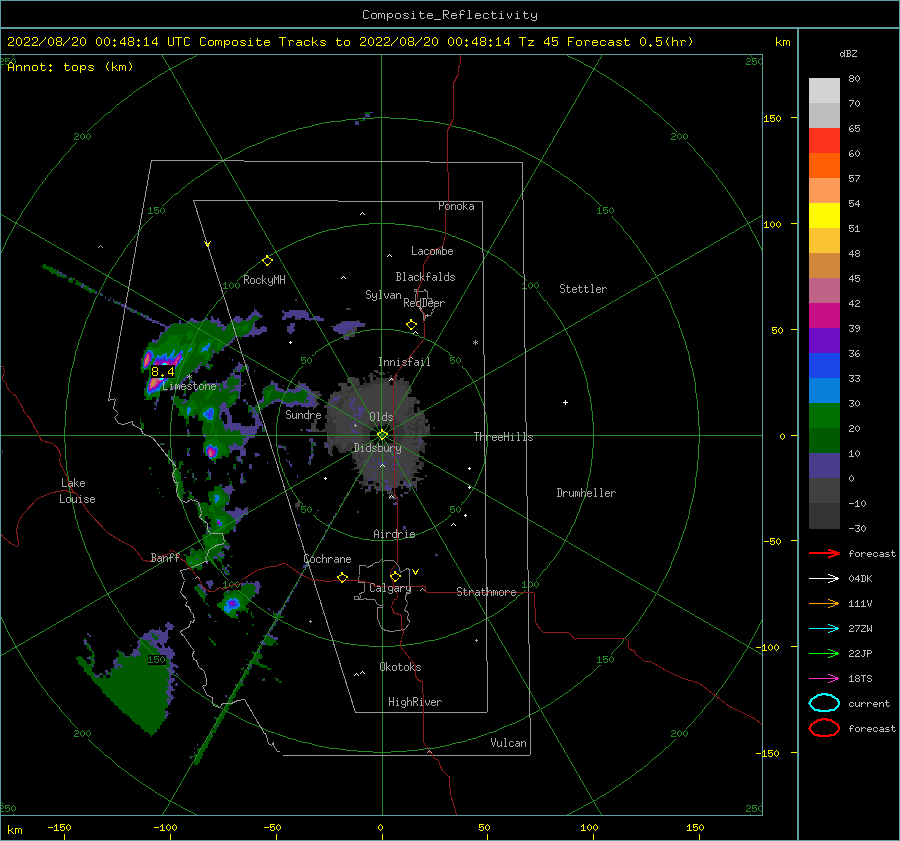Click the Airdrie label
This screenshot has width=900, height=841.
point(394,534)
